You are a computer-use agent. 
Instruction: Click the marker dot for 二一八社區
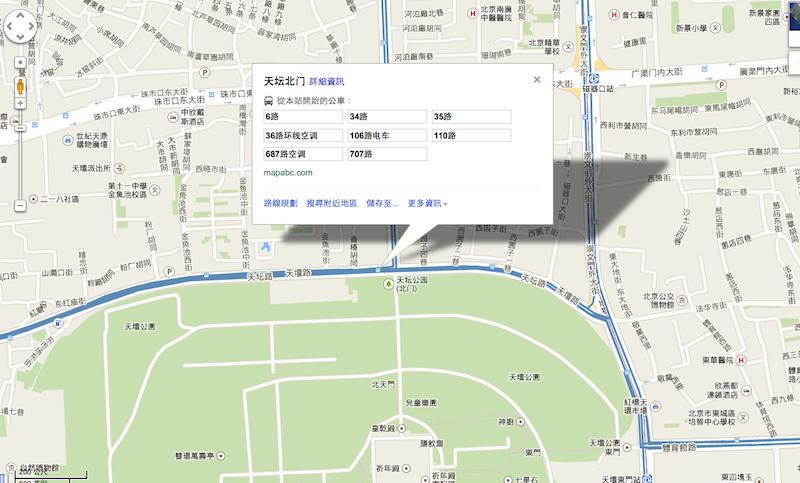[x=33, y=198]
